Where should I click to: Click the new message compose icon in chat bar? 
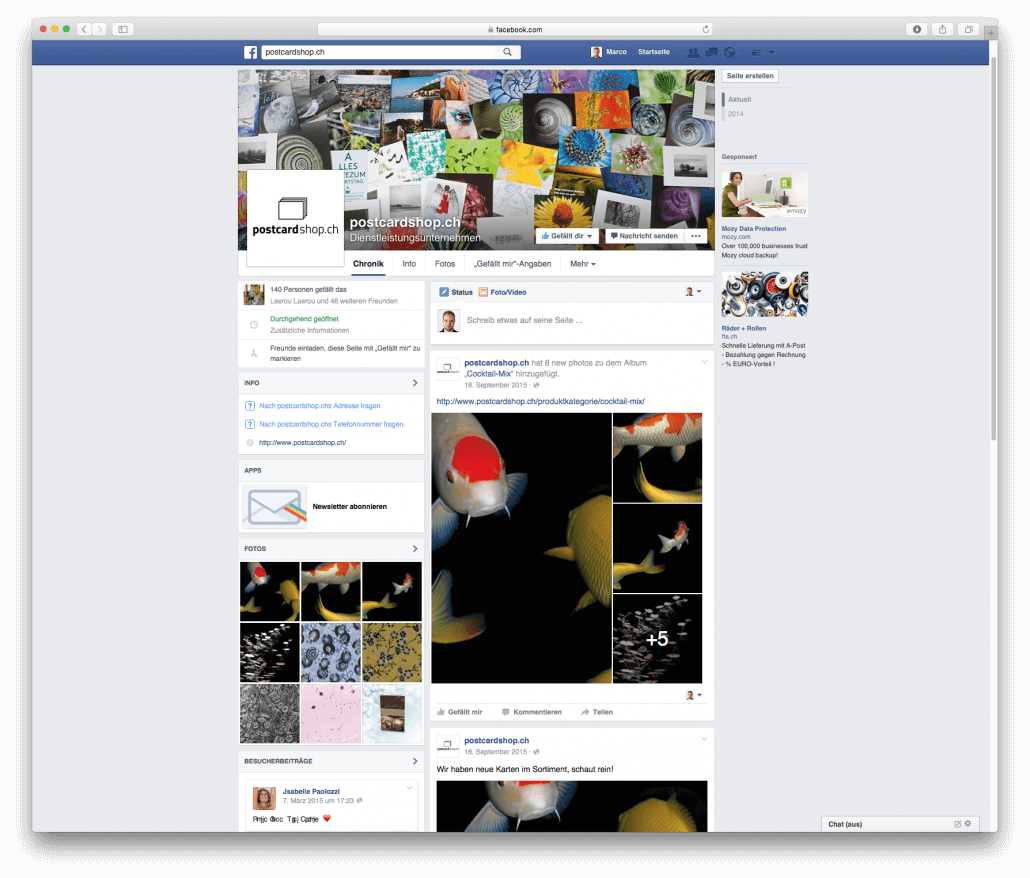(957, 823)
